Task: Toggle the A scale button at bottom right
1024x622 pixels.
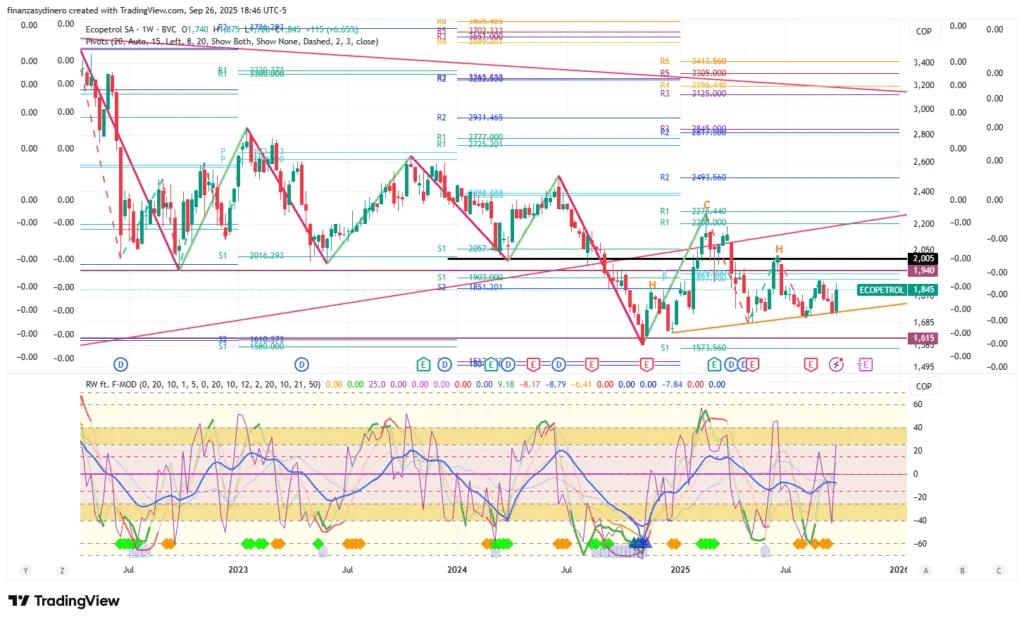Action: point(926,570)
